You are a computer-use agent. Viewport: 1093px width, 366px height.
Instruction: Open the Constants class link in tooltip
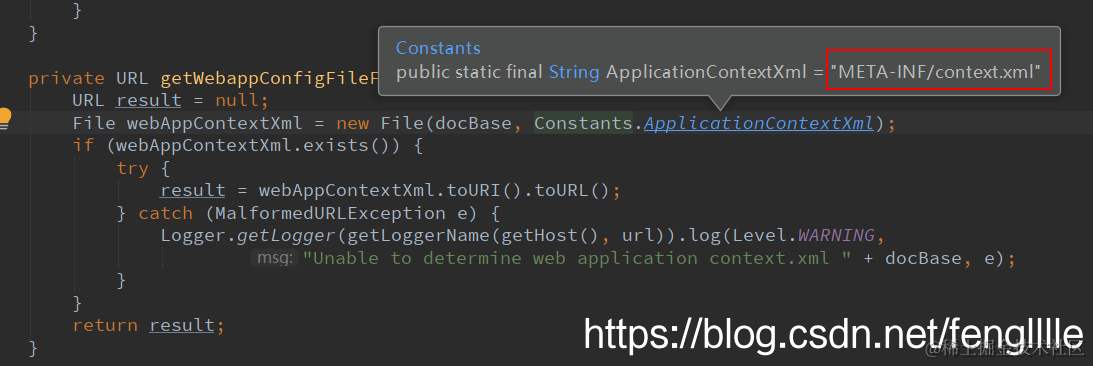pos(438,48)
